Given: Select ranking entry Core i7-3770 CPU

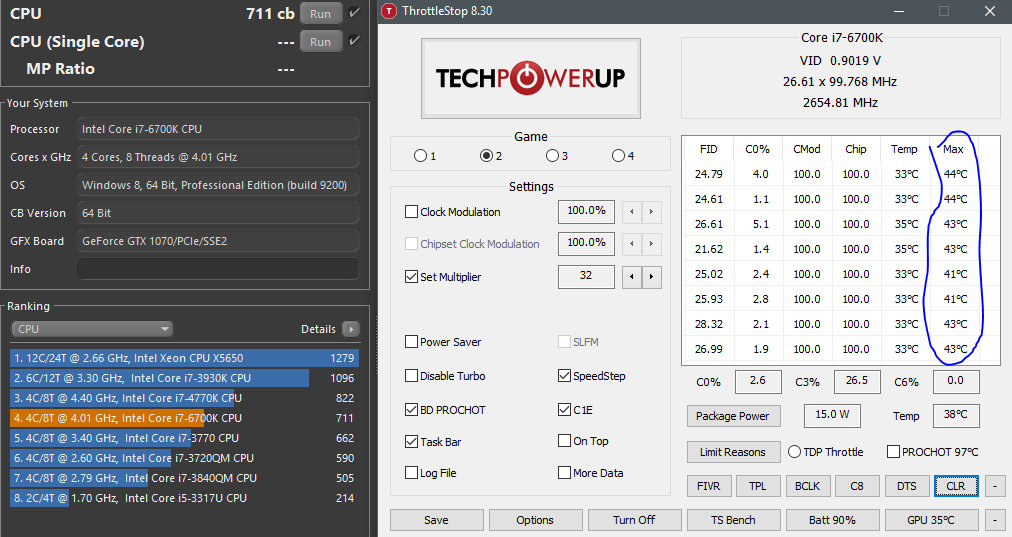Looking at the screenshot, I should point(184,438).
